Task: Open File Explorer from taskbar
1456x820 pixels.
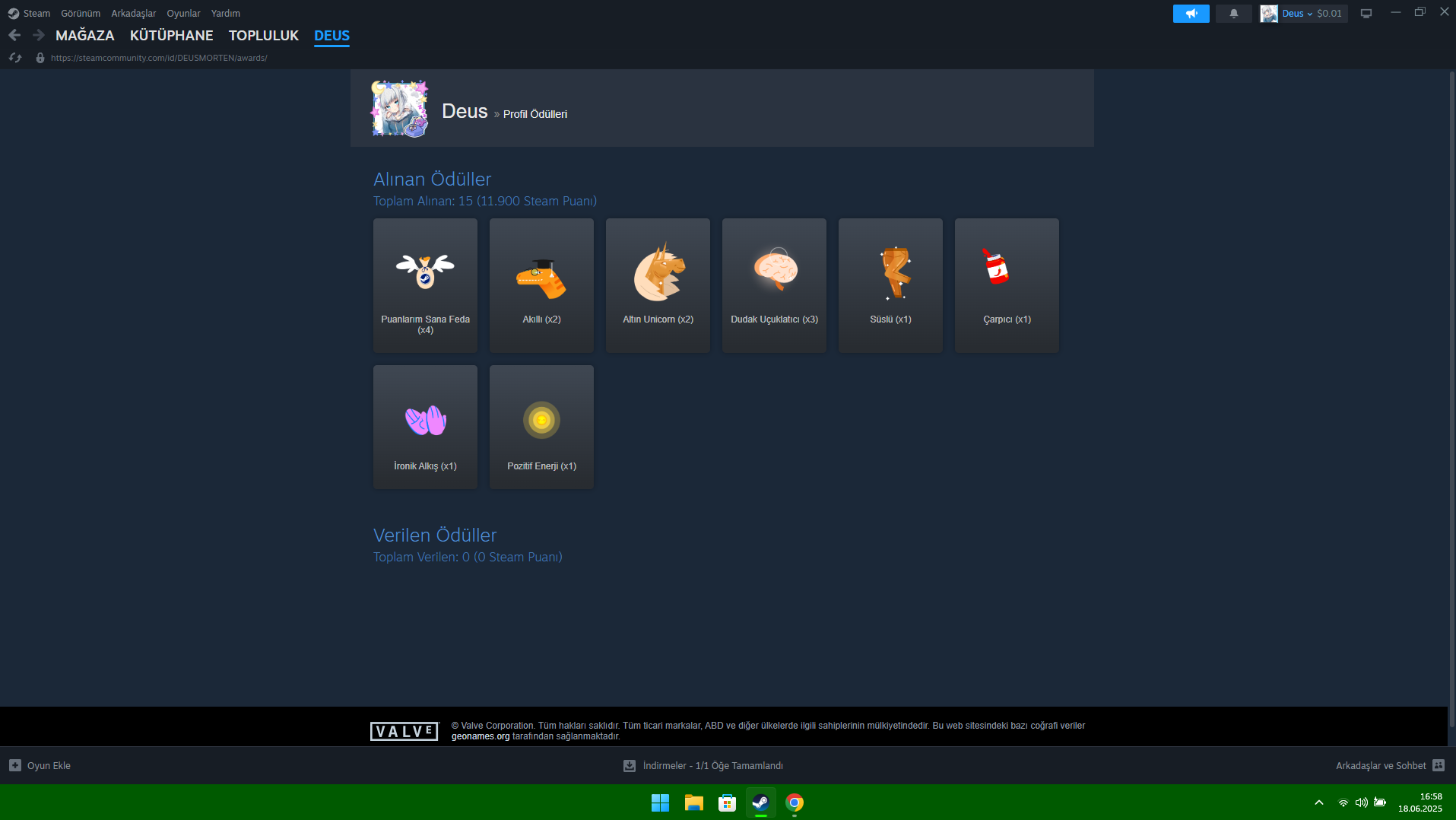Action: [693, 803]
